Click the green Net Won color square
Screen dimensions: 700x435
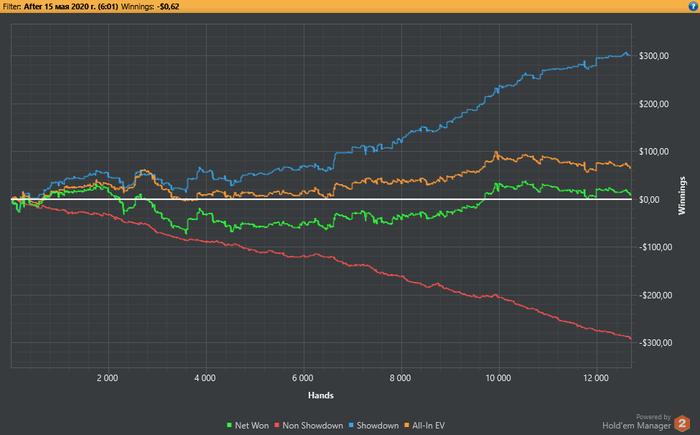229,426
